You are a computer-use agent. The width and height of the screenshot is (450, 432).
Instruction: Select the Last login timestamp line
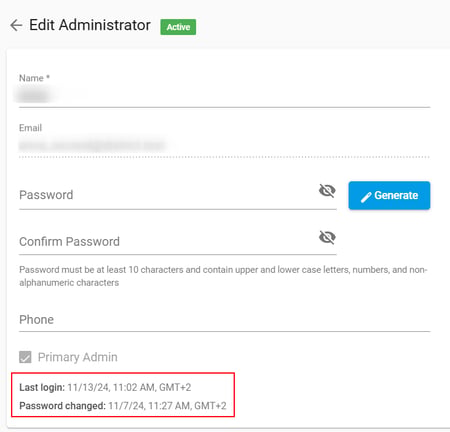(x=105, y=387)
